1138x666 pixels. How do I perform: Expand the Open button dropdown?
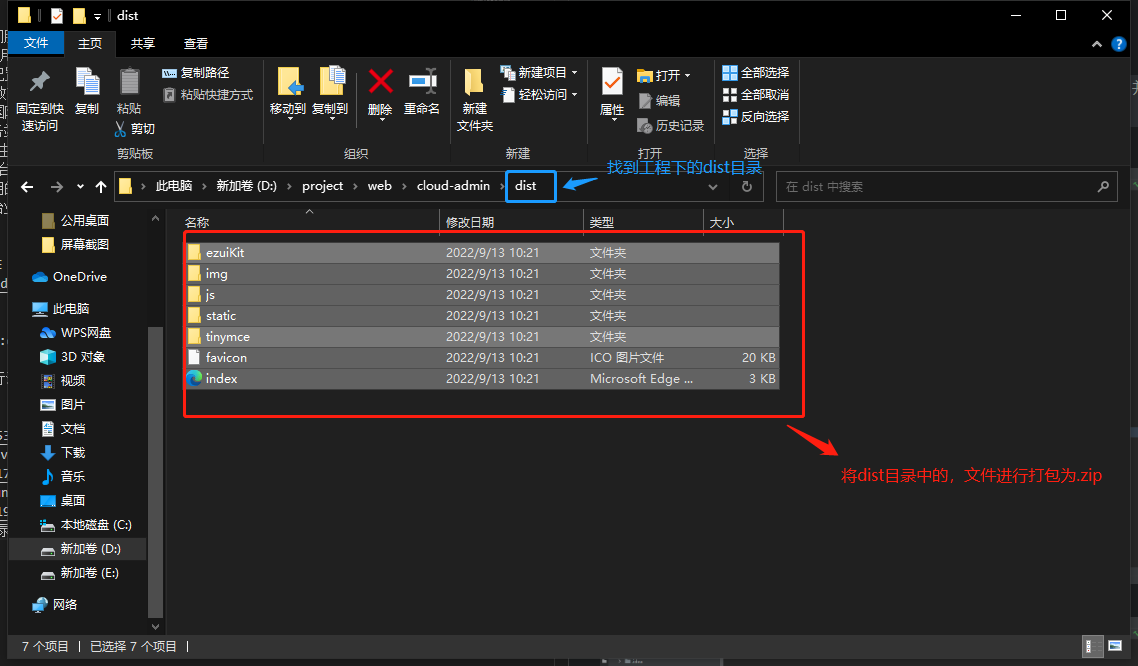687,75
